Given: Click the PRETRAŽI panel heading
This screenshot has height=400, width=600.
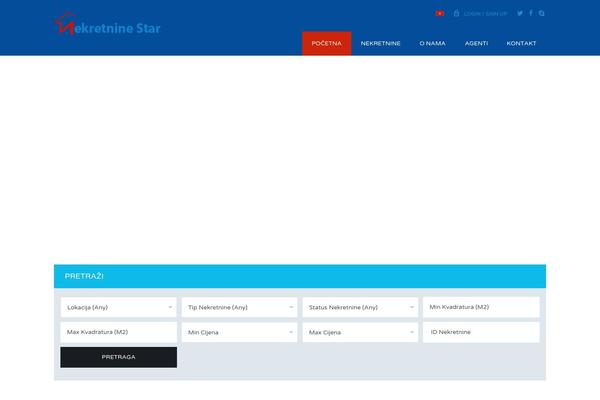Looking at the screenshot, I should (84, 276).
